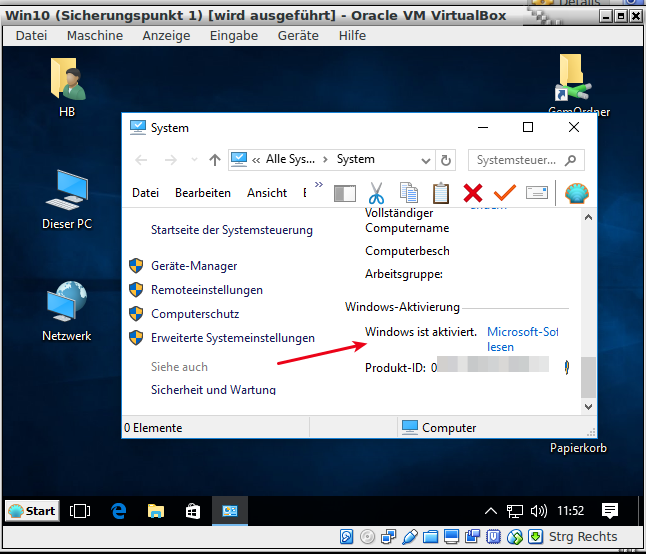Click the network tray icon in taskbar
The image size is (646, 554).
pyautogui.click(x=515, y=511)
